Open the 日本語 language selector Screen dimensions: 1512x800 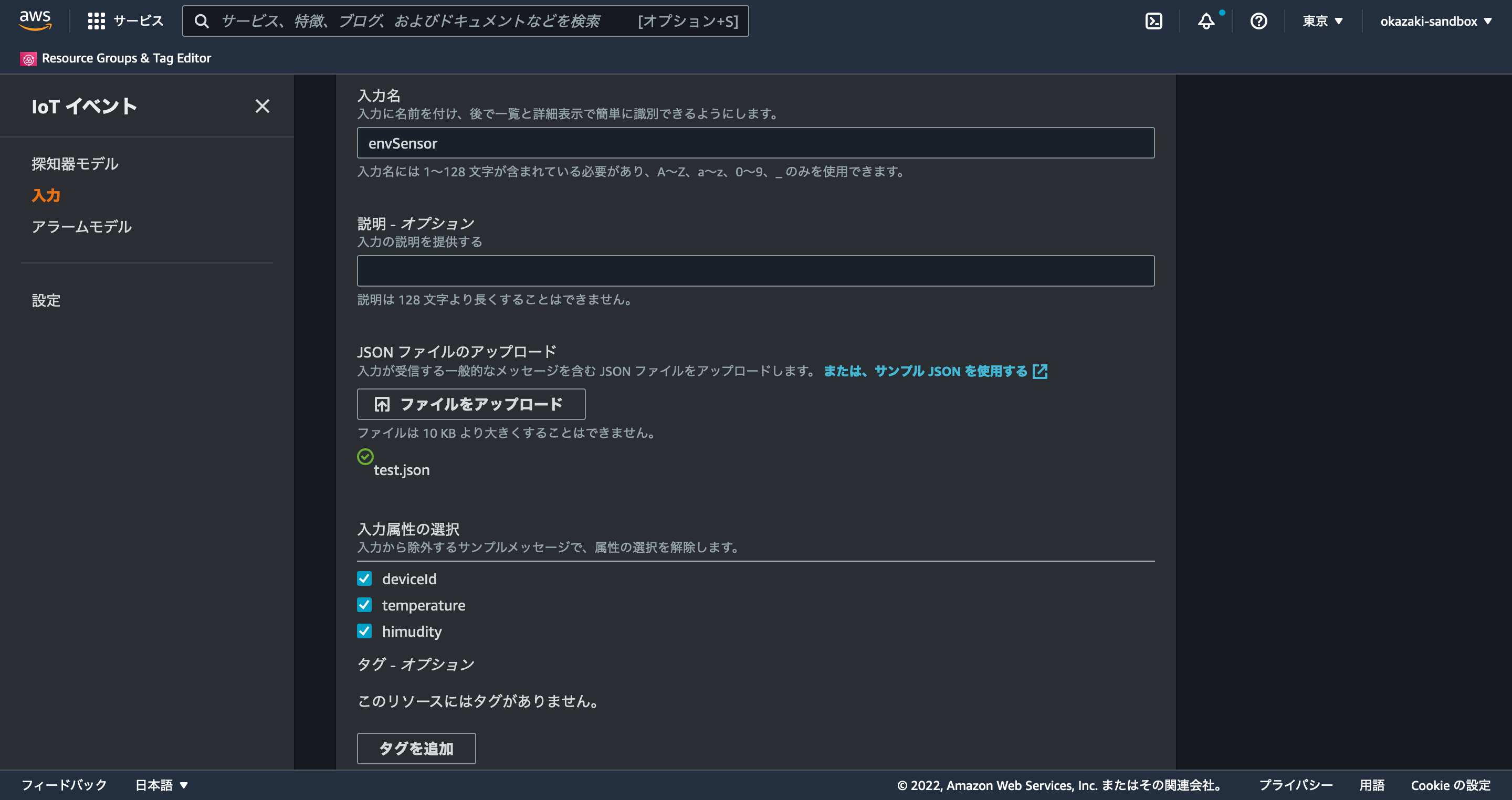pos(161,785)
